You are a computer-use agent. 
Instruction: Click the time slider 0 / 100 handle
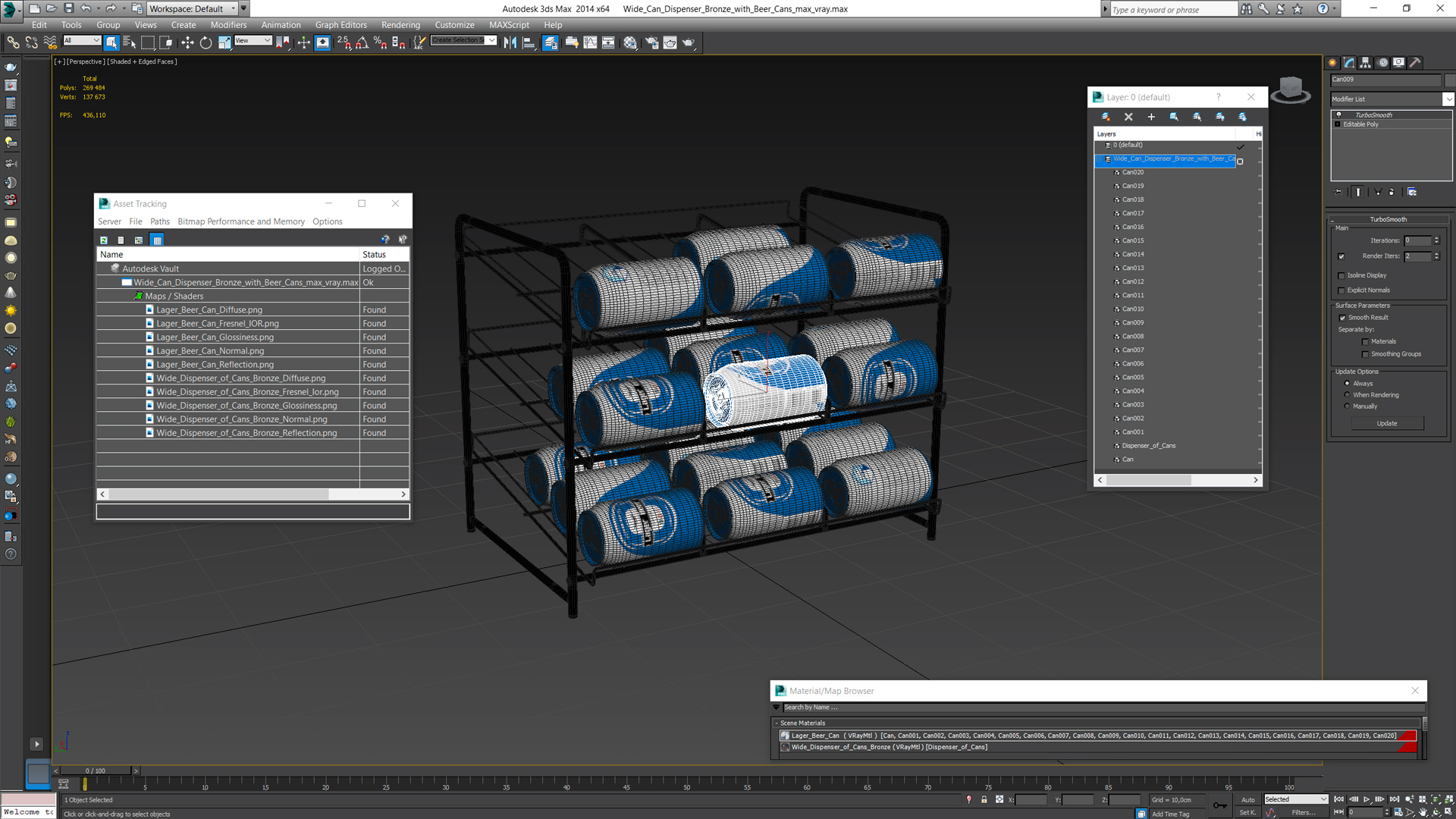(x=96, y=770)
